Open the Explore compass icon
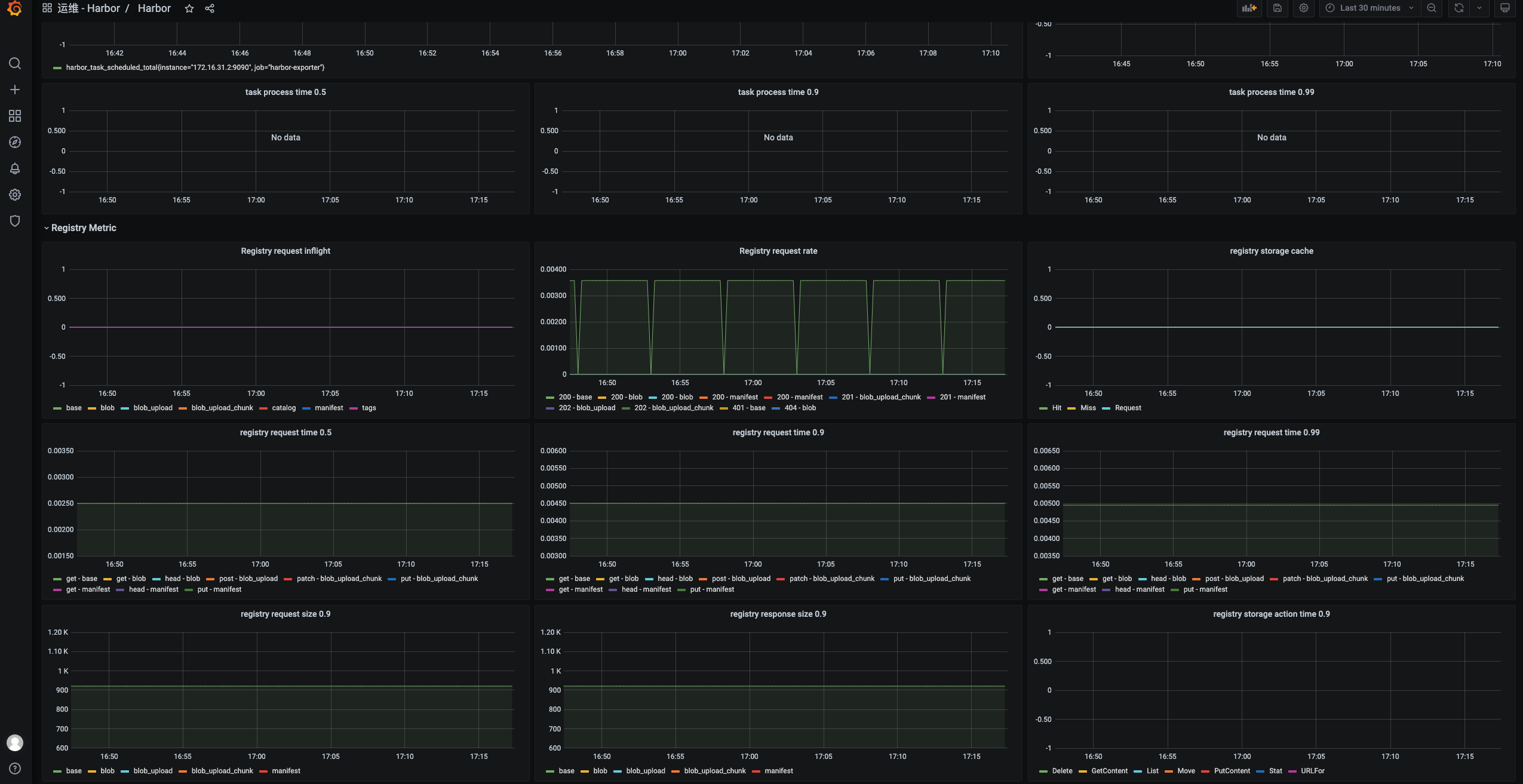This screenshot has width=1523, height=784. pos(15,142)
